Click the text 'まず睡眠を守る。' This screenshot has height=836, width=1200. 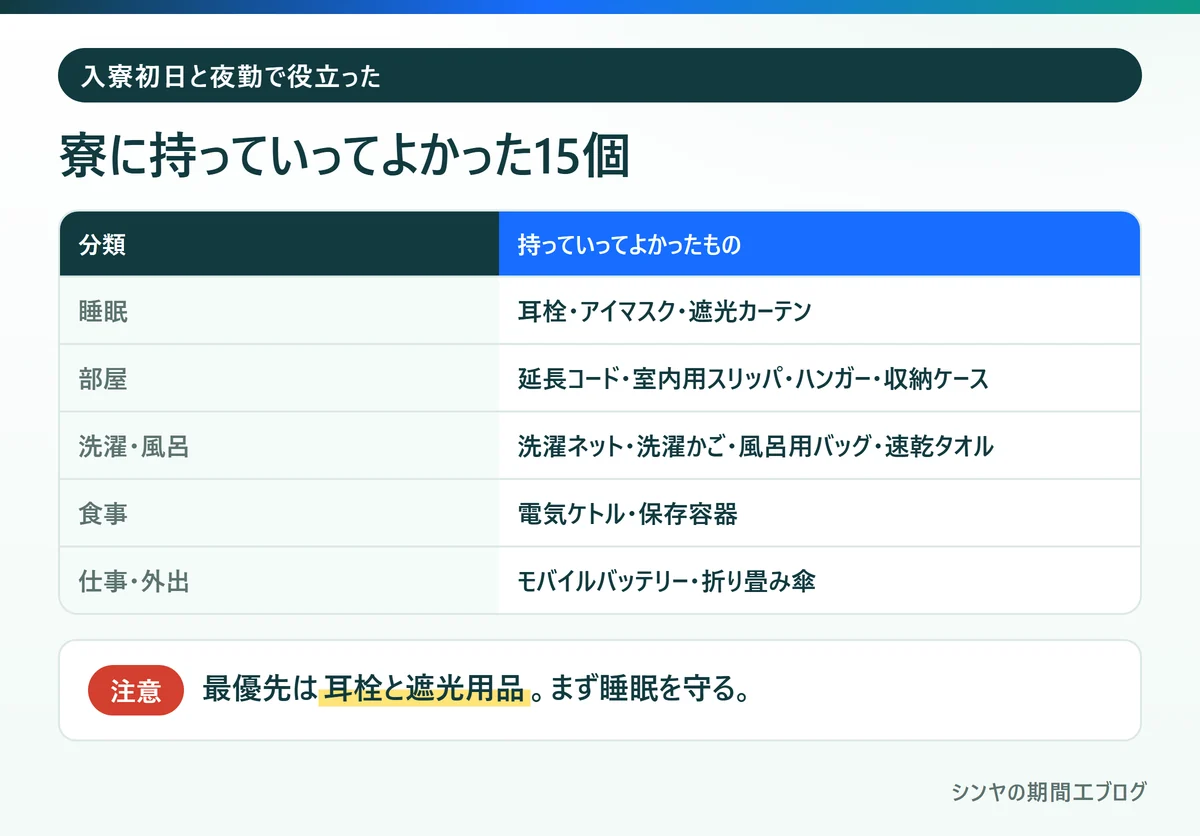pyautogui.click(x=650, y=690)
